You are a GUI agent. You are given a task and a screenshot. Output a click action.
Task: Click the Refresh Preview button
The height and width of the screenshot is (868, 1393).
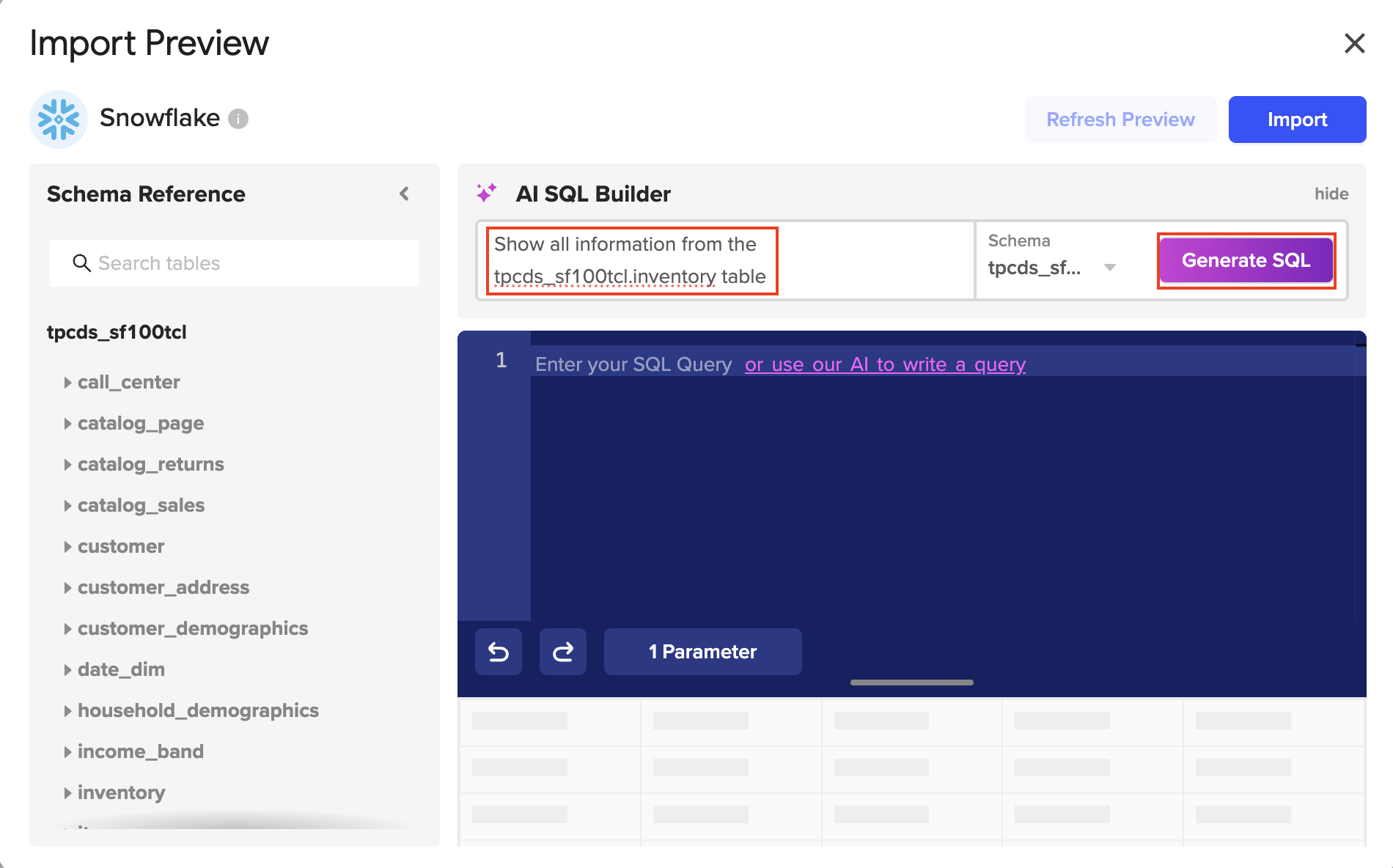pos(1120,119)
